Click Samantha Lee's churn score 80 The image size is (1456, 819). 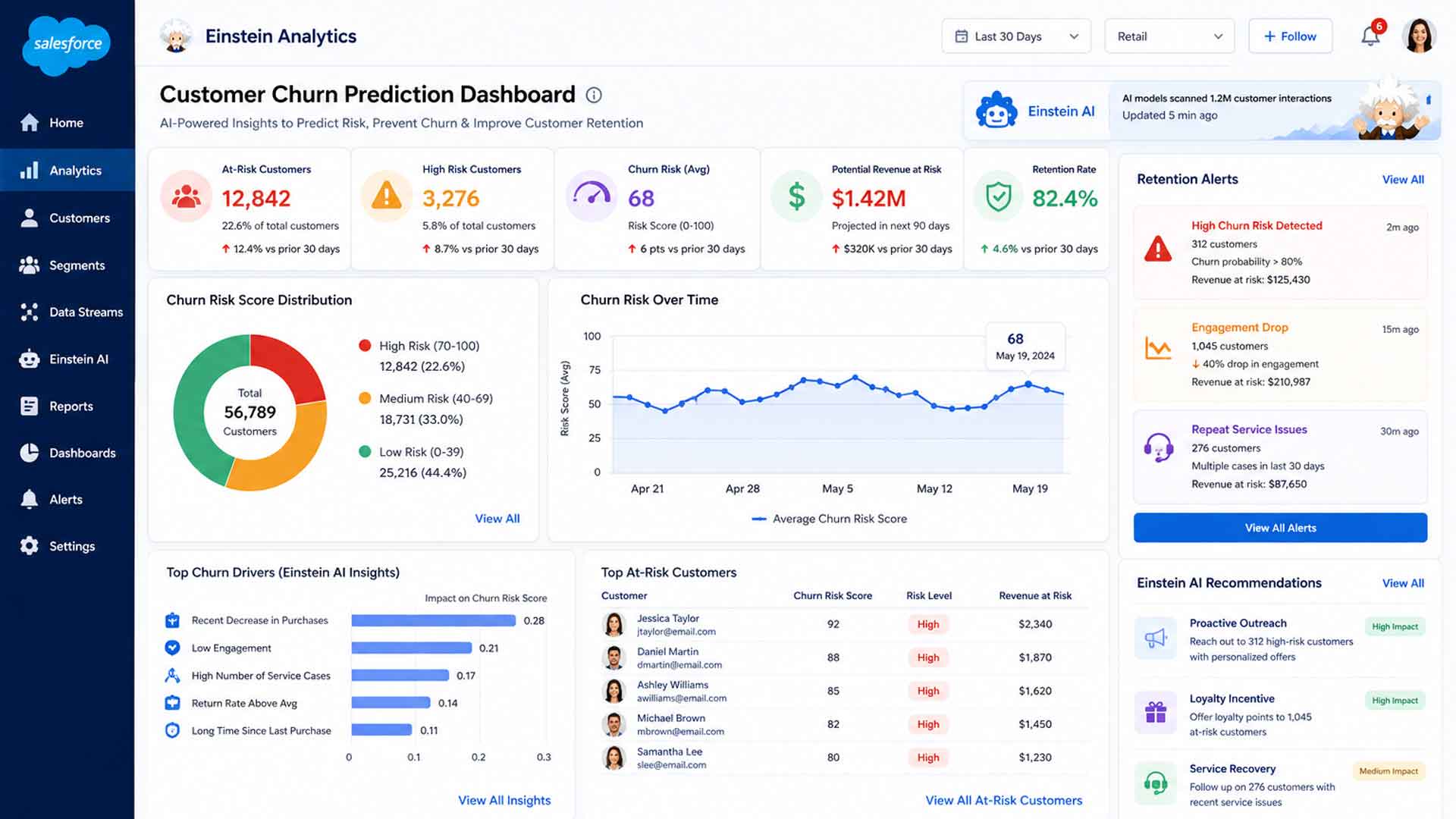click(x=833, y=758)
